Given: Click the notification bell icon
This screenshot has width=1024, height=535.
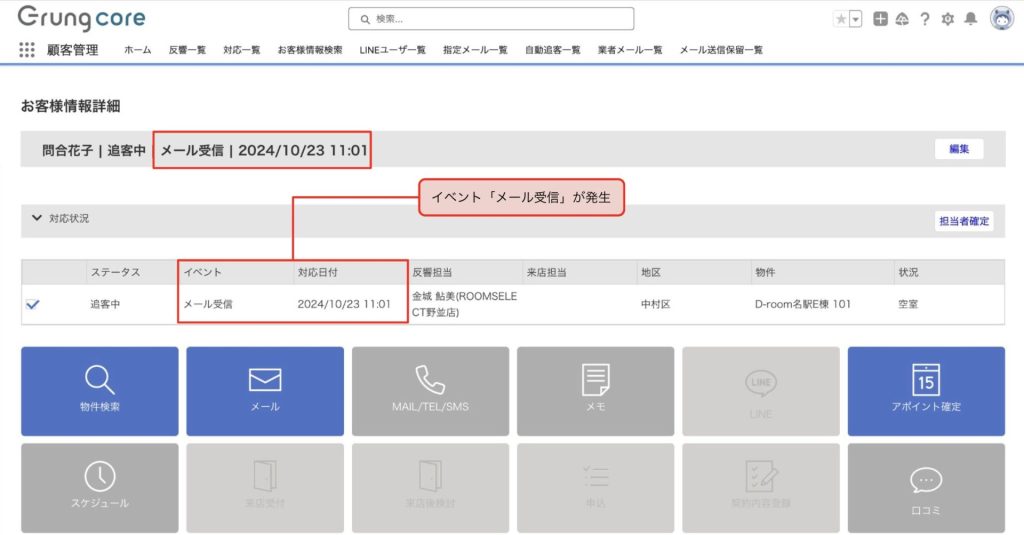Looking at the screenshot, I should pos(970,19).
